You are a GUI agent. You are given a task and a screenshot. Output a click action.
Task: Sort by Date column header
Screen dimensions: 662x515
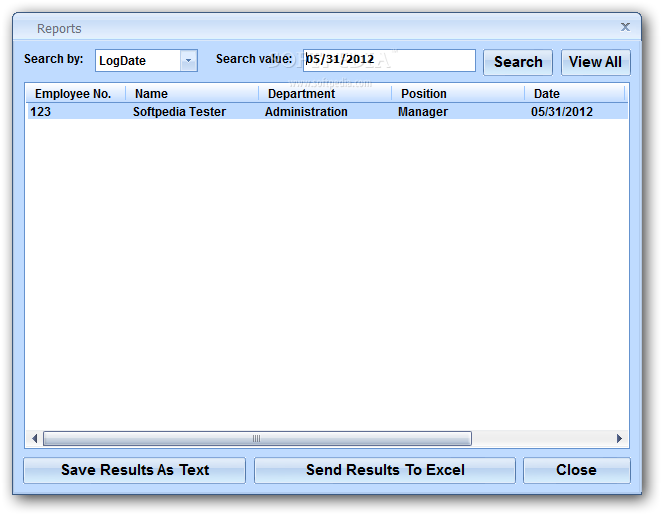[575, 93]
